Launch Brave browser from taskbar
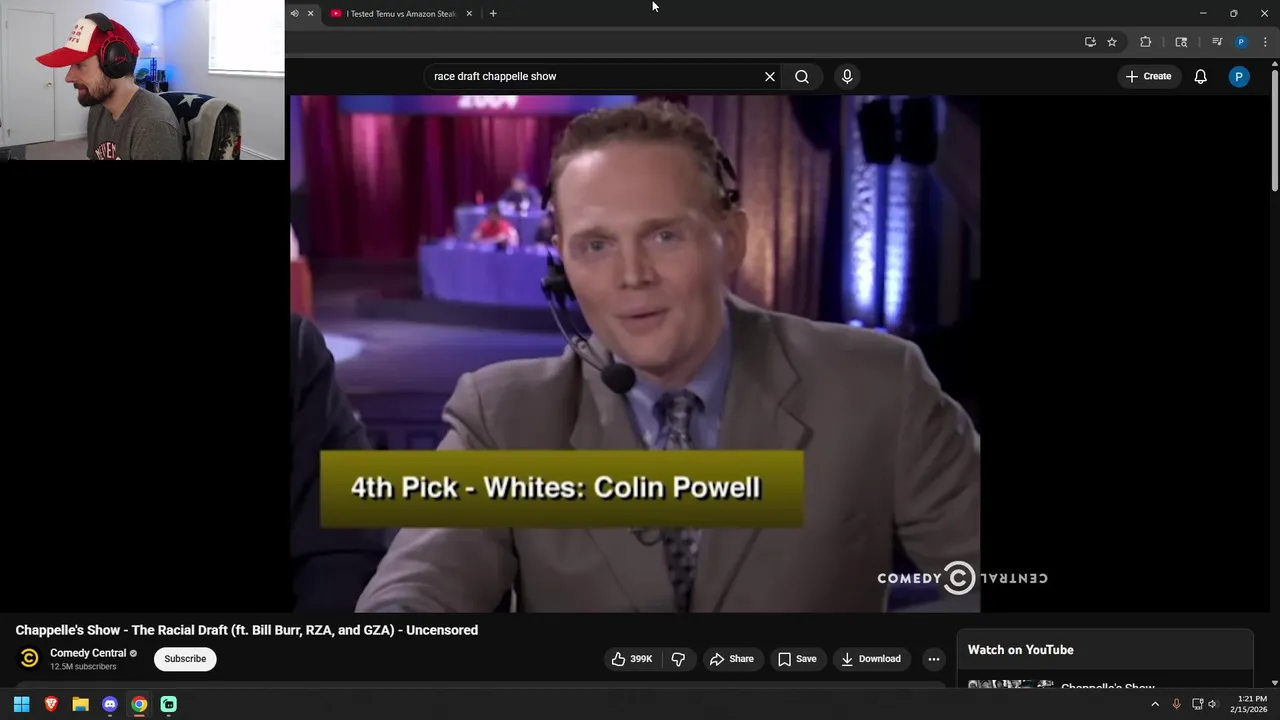The width and height of the screenshot is (1280, 720). tap(51, 704)
